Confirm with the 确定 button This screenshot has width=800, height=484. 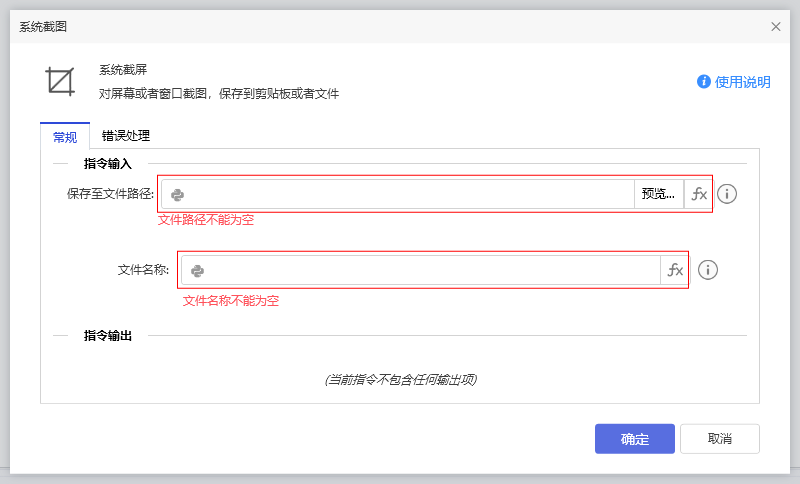click(635, 439)
